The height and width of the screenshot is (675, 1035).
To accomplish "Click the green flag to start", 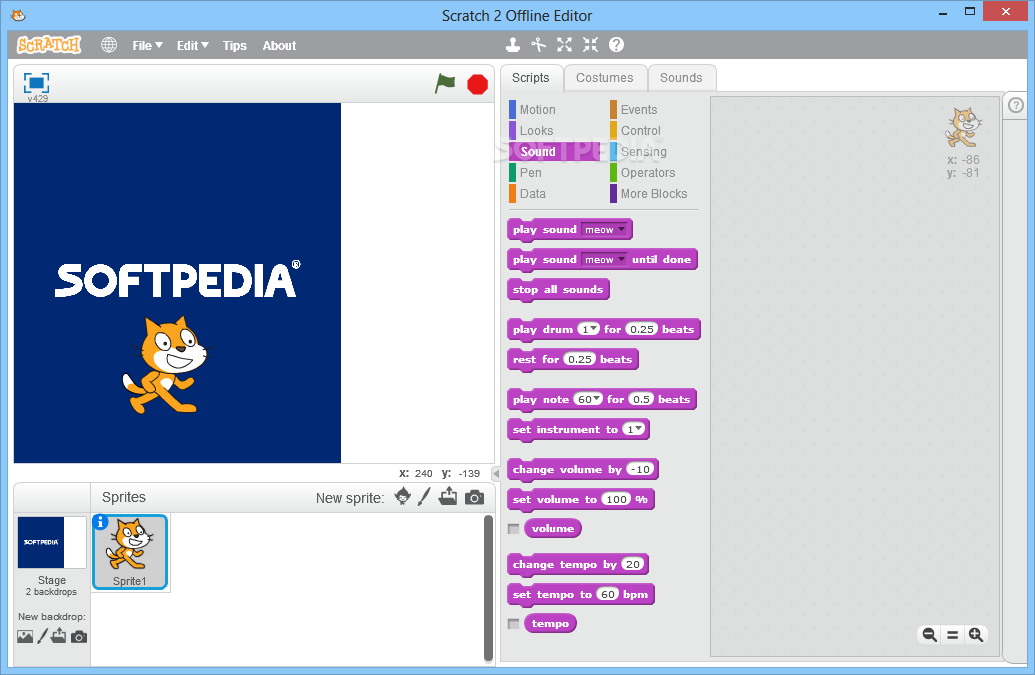I will (445, 84).
